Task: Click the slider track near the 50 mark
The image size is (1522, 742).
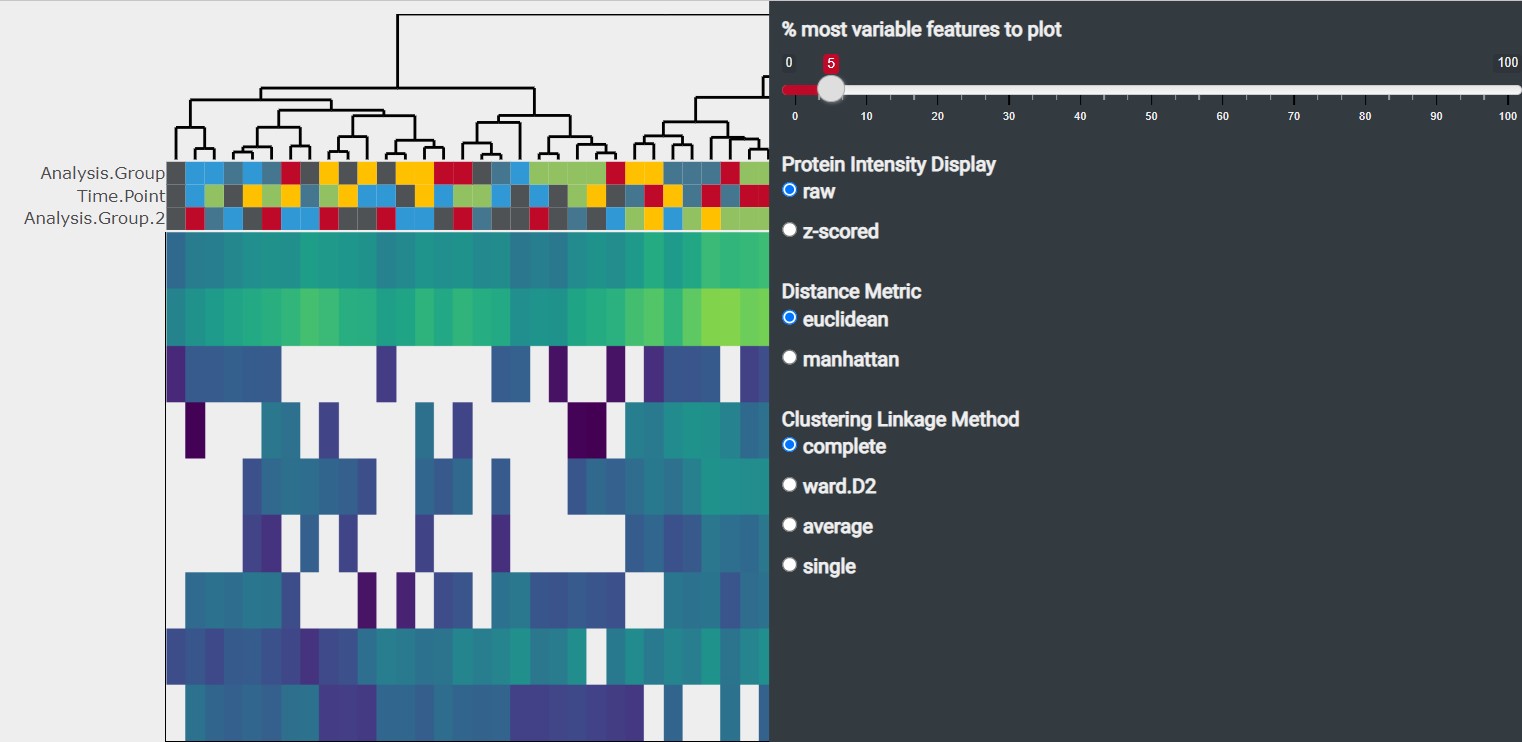Action: tap(1151, 89)
